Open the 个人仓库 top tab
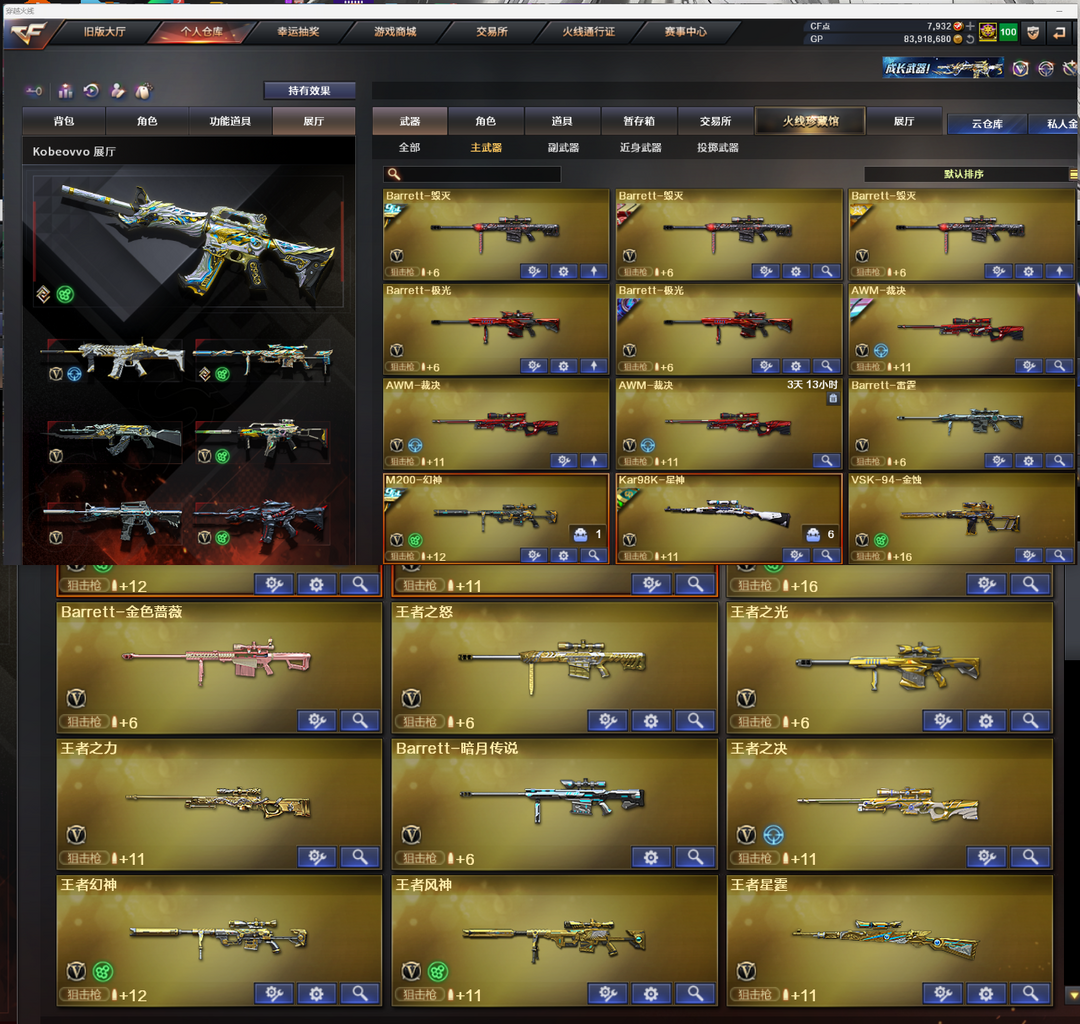 201,32
